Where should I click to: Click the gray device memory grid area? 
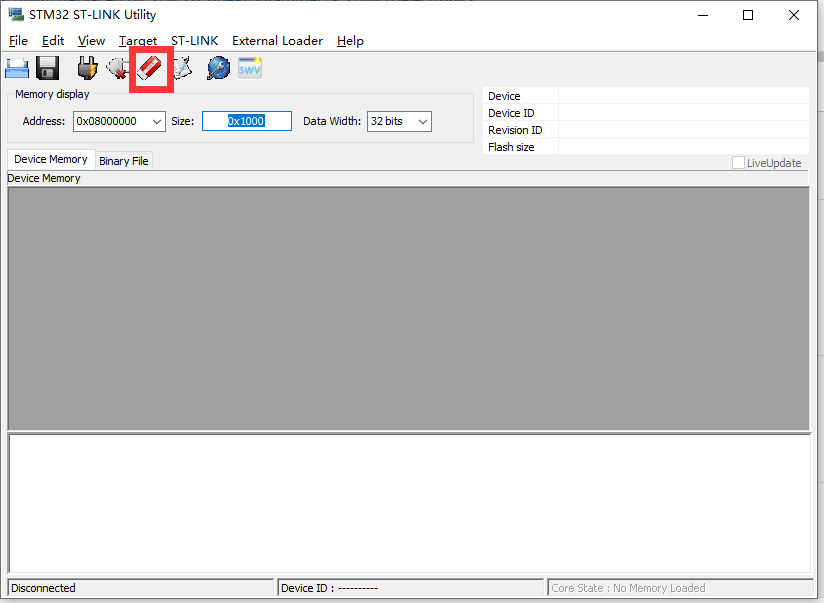409,309
